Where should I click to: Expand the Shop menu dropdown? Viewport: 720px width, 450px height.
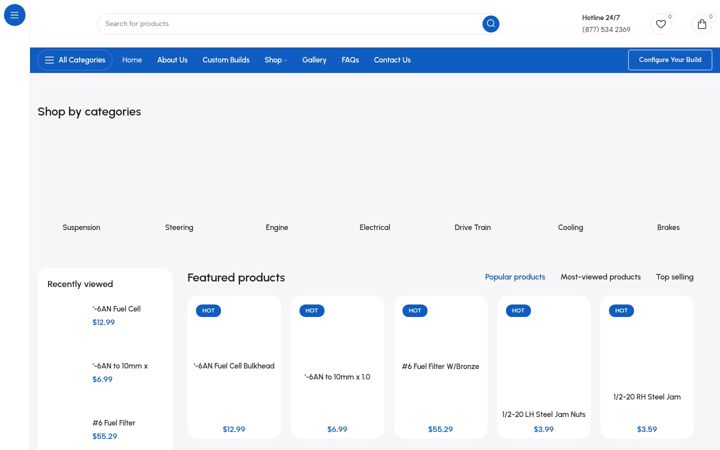276,60
